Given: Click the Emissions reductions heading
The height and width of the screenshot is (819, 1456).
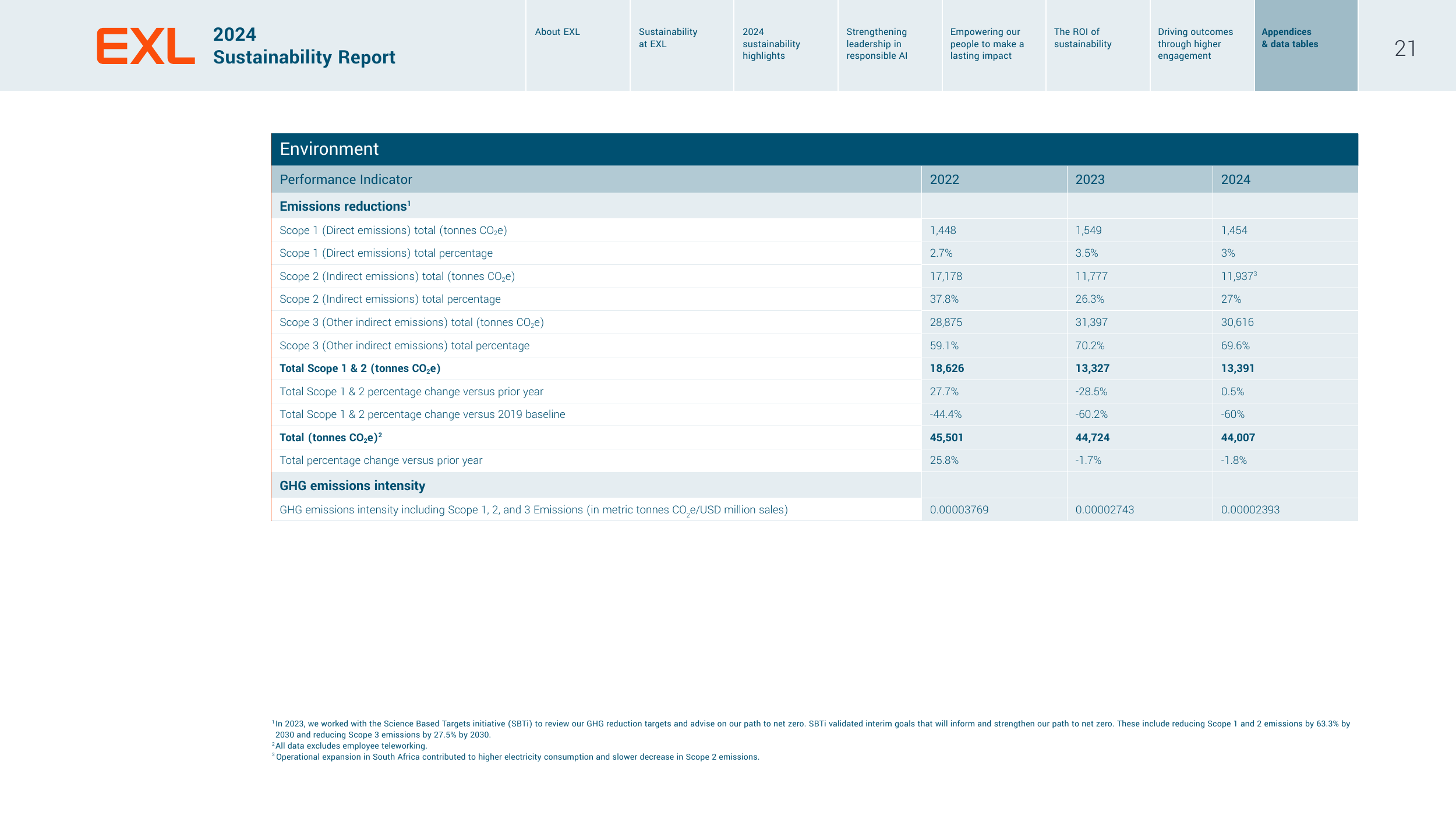Looking at the screenshot, I should click(345, 206).
